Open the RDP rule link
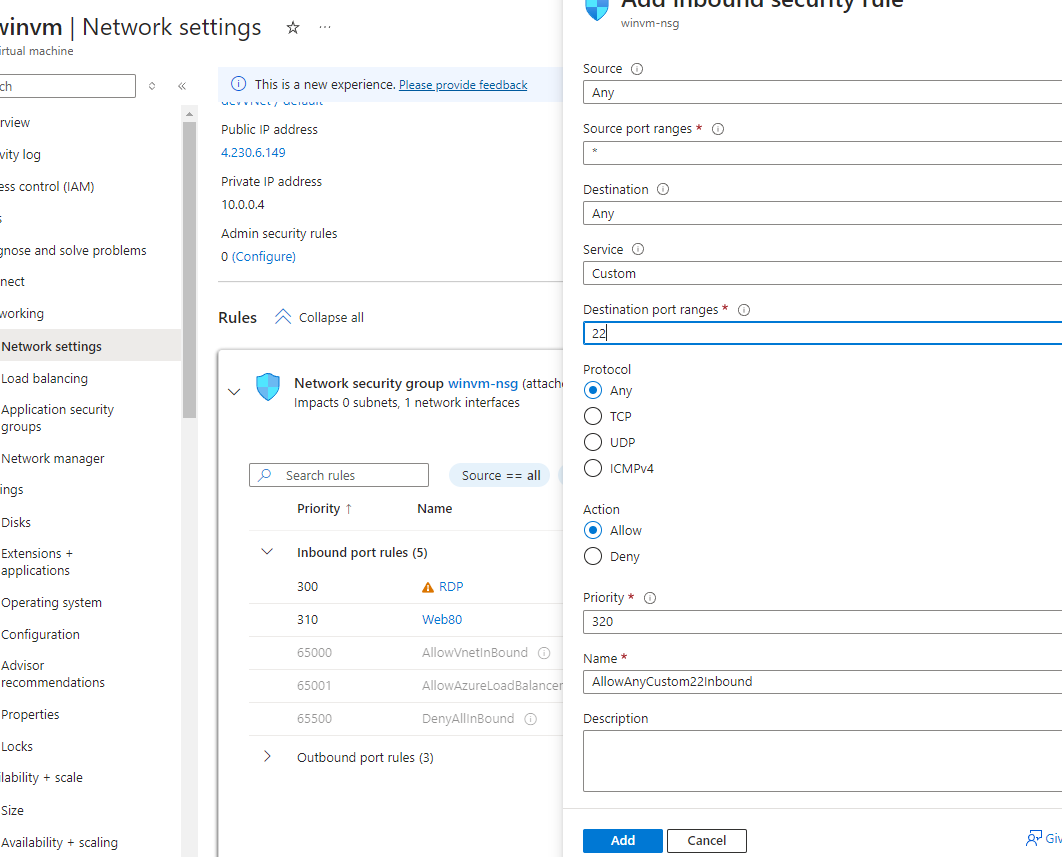This screenshot has width=1062, height=857. click(x=451, y=587)
